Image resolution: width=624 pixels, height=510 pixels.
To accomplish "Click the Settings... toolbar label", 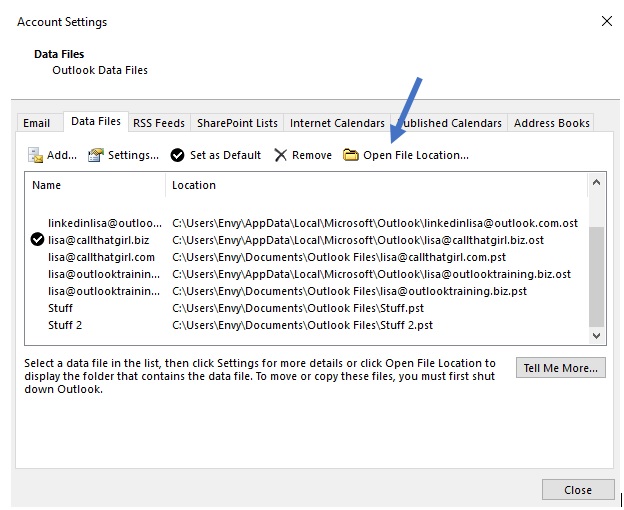I will [x=133, y=155].
